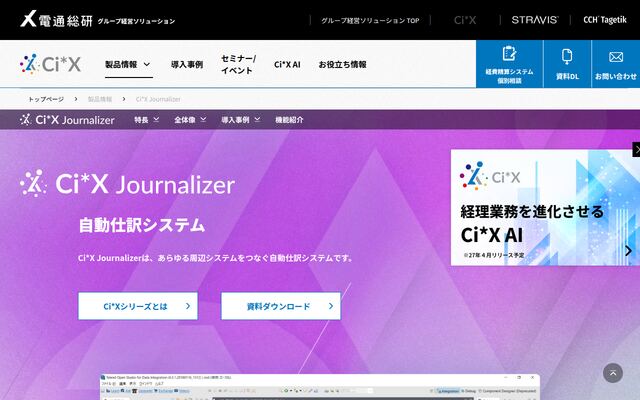Viewport: 640px width, 400px height.
Task: Open 導入事例 in main navigation
Action: [x=187, y=64]
